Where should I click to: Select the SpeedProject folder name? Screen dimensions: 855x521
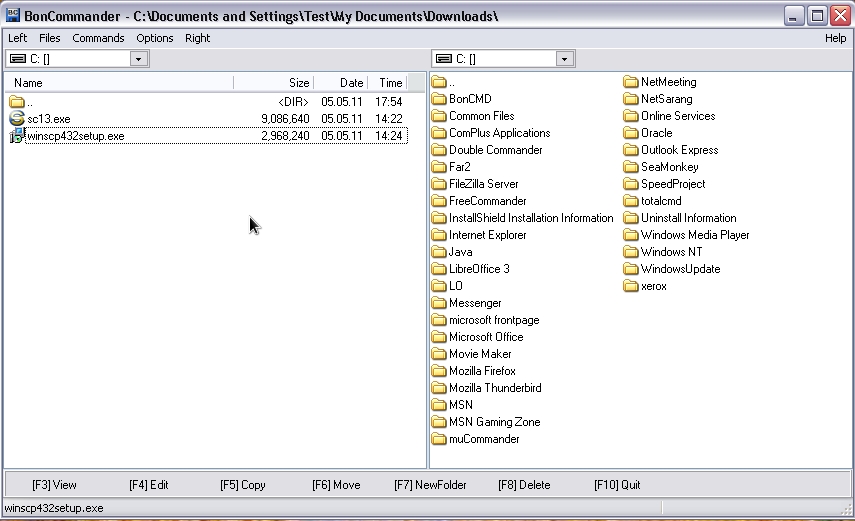tap(673, 184)
